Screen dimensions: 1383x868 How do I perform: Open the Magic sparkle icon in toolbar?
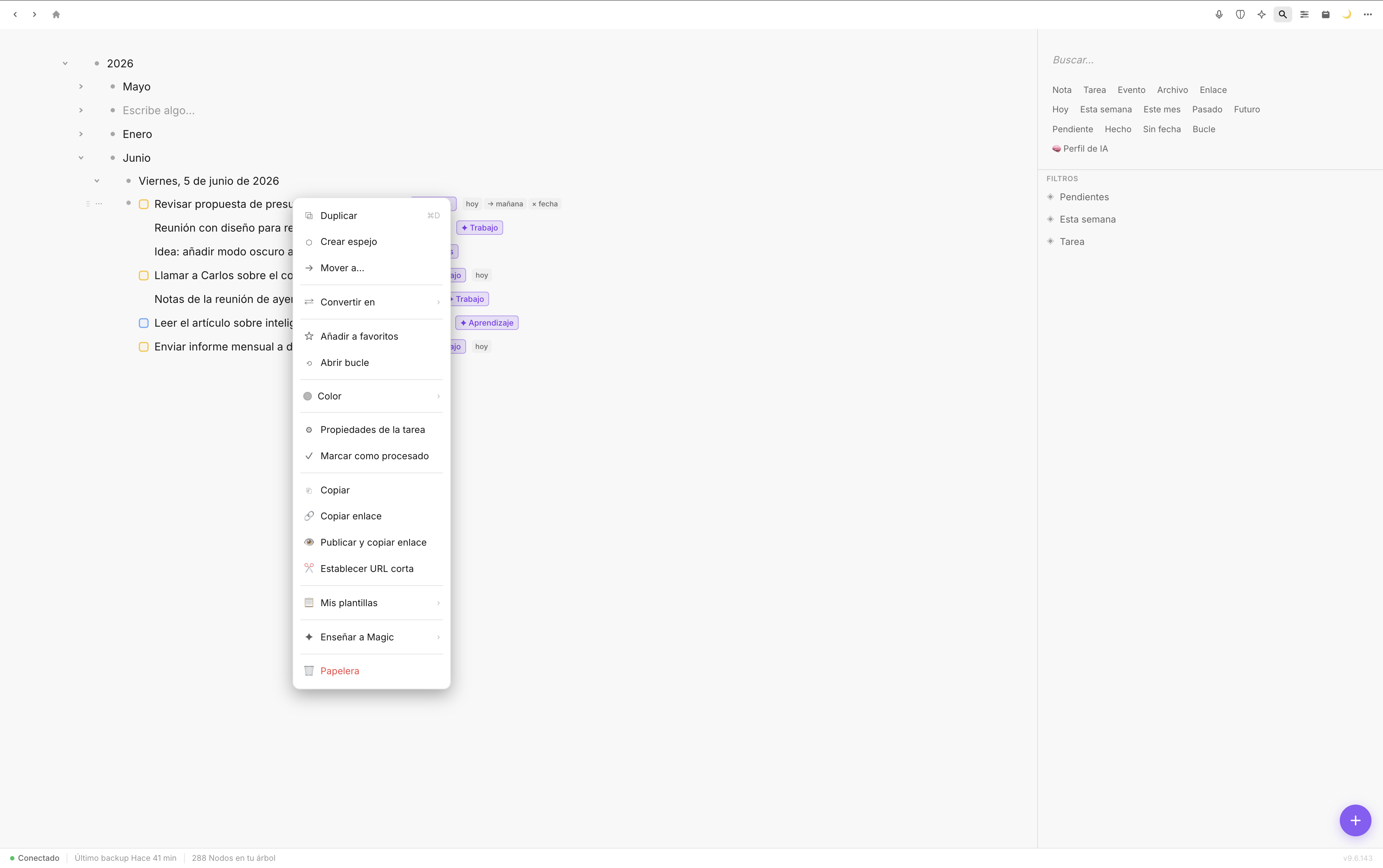click(1261, 14)
